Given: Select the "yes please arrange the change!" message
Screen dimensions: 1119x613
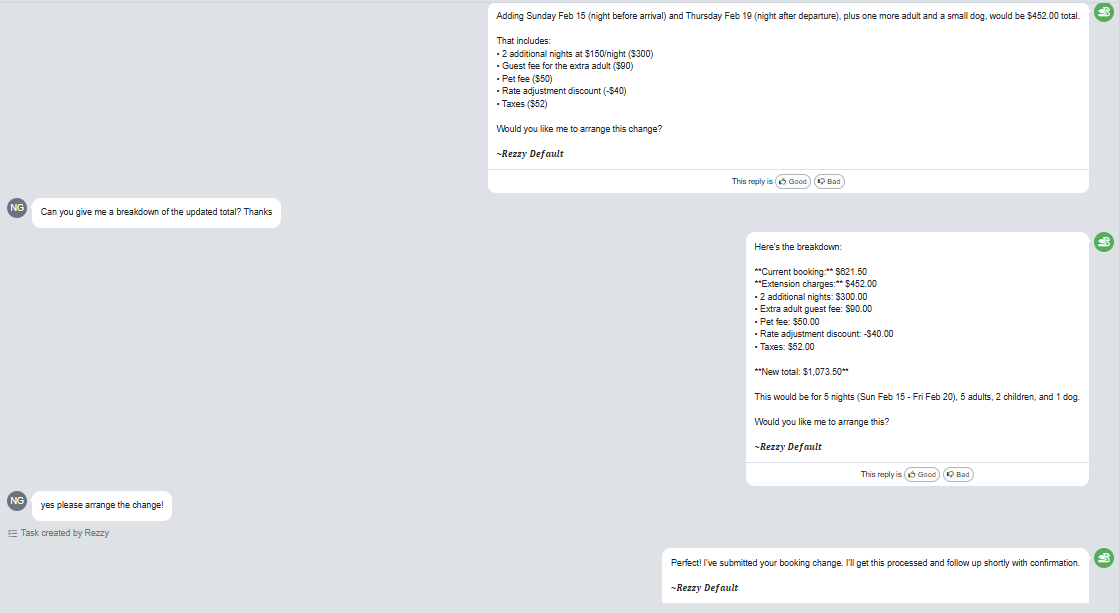Looking at the screenshot, I should tap(102, 505).
